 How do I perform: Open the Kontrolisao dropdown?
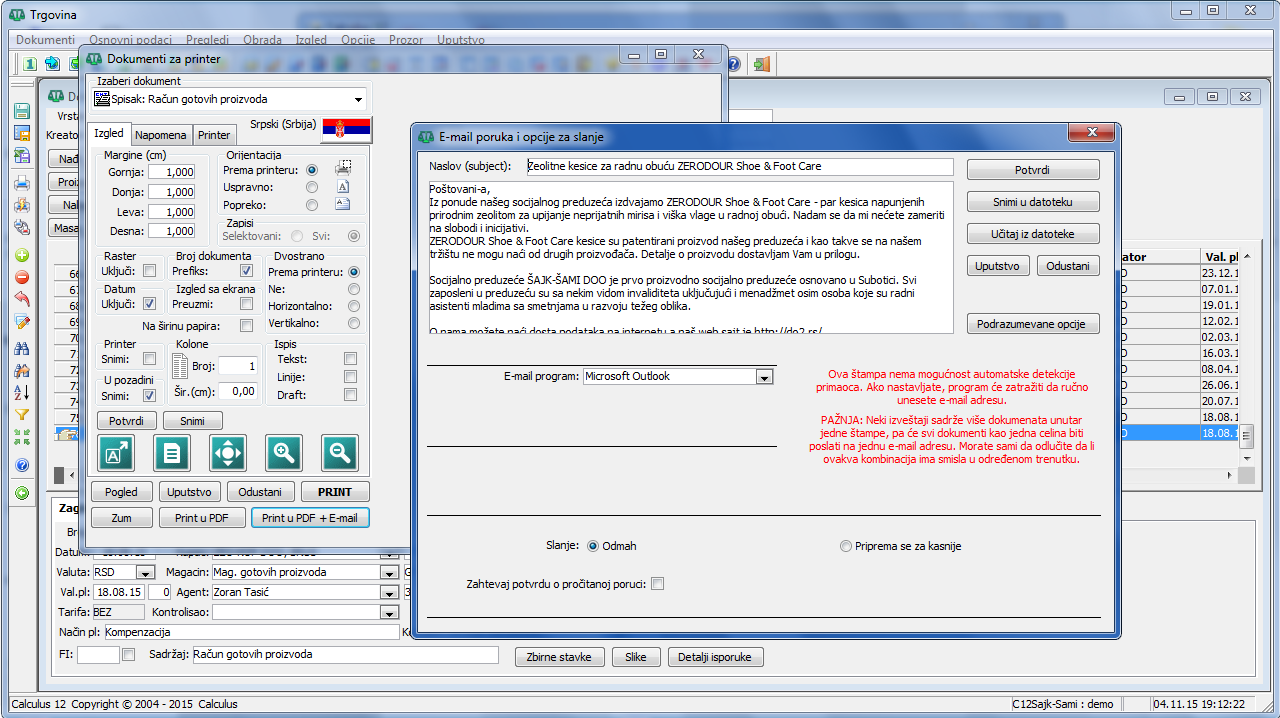[x=389, y=612]
